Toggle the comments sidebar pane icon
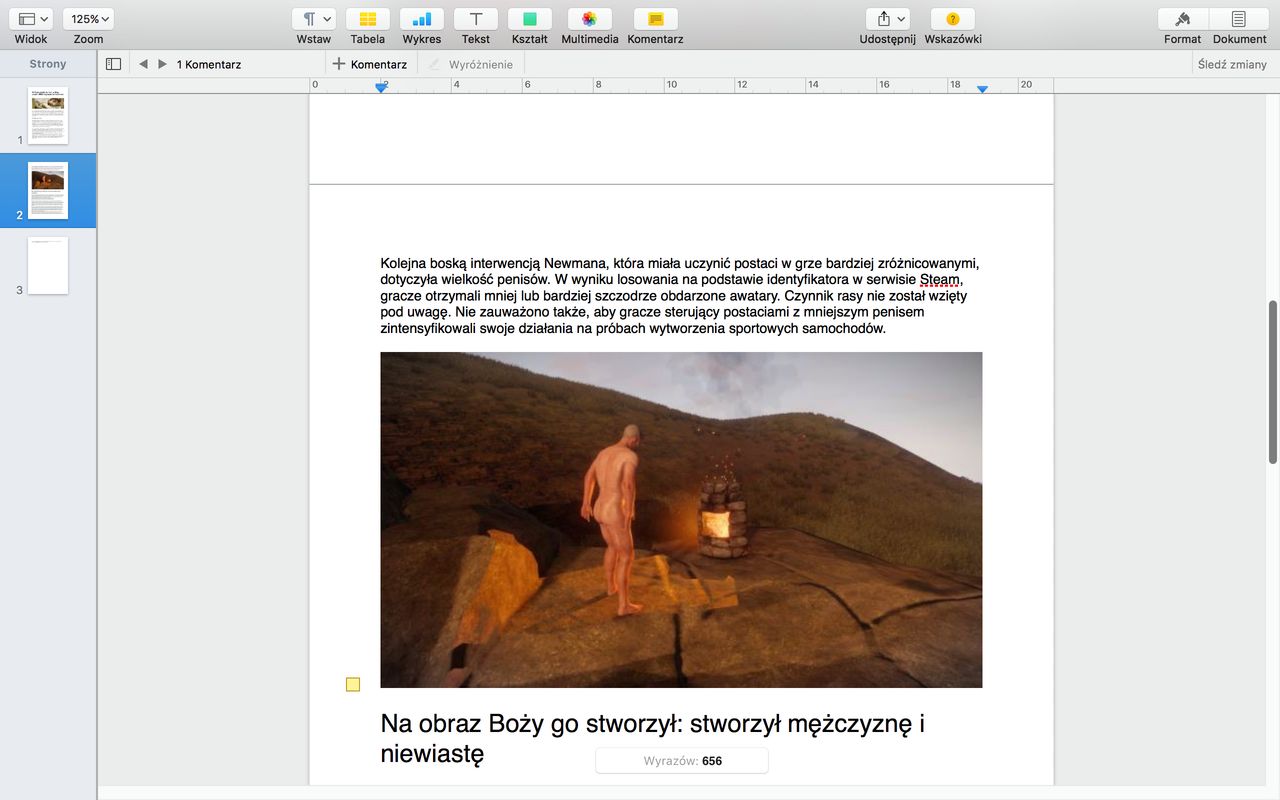 coord(113,64)
